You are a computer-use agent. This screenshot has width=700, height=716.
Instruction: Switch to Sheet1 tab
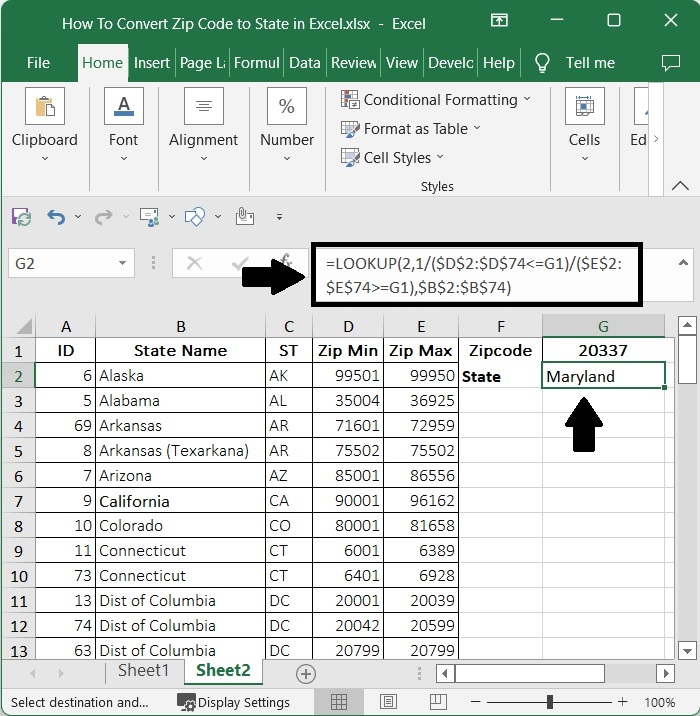point(144,671)
